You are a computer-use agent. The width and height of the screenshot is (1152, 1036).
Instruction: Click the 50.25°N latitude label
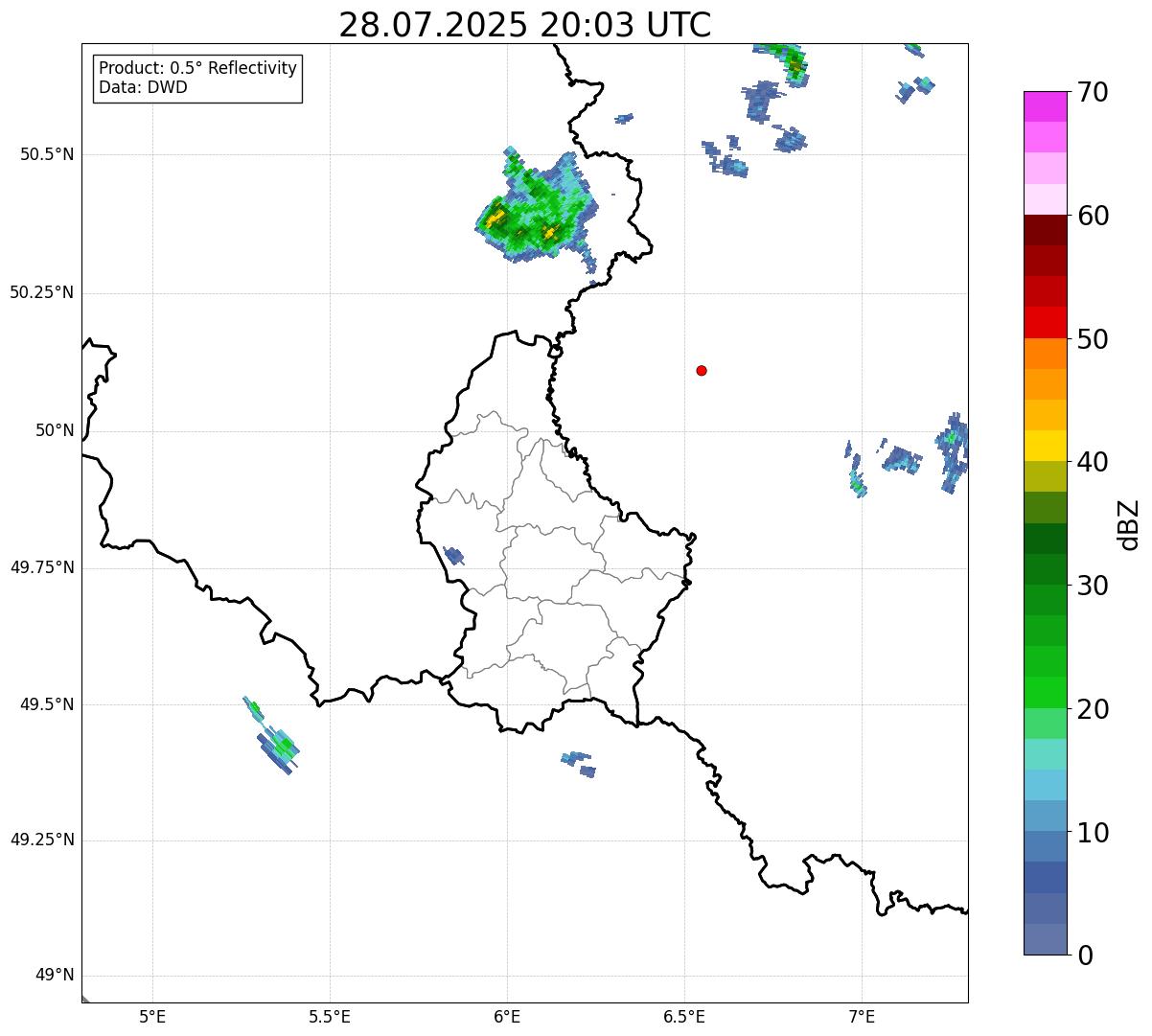[42, 292]
